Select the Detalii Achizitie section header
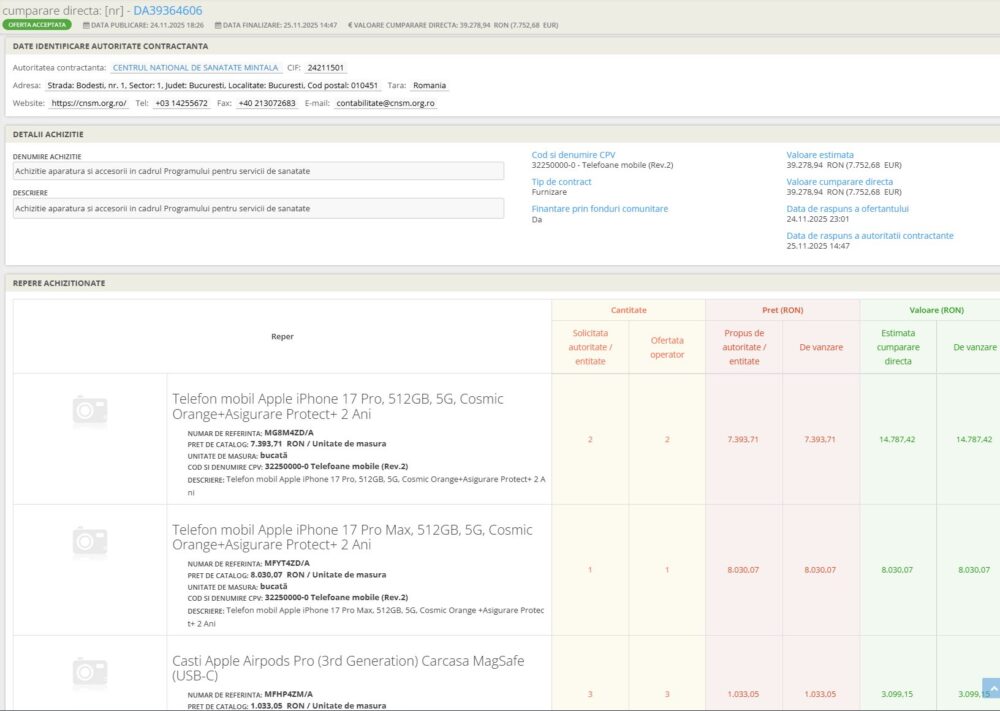The image size is (1000, 711). pyautogui.click(x=48, y=134)
